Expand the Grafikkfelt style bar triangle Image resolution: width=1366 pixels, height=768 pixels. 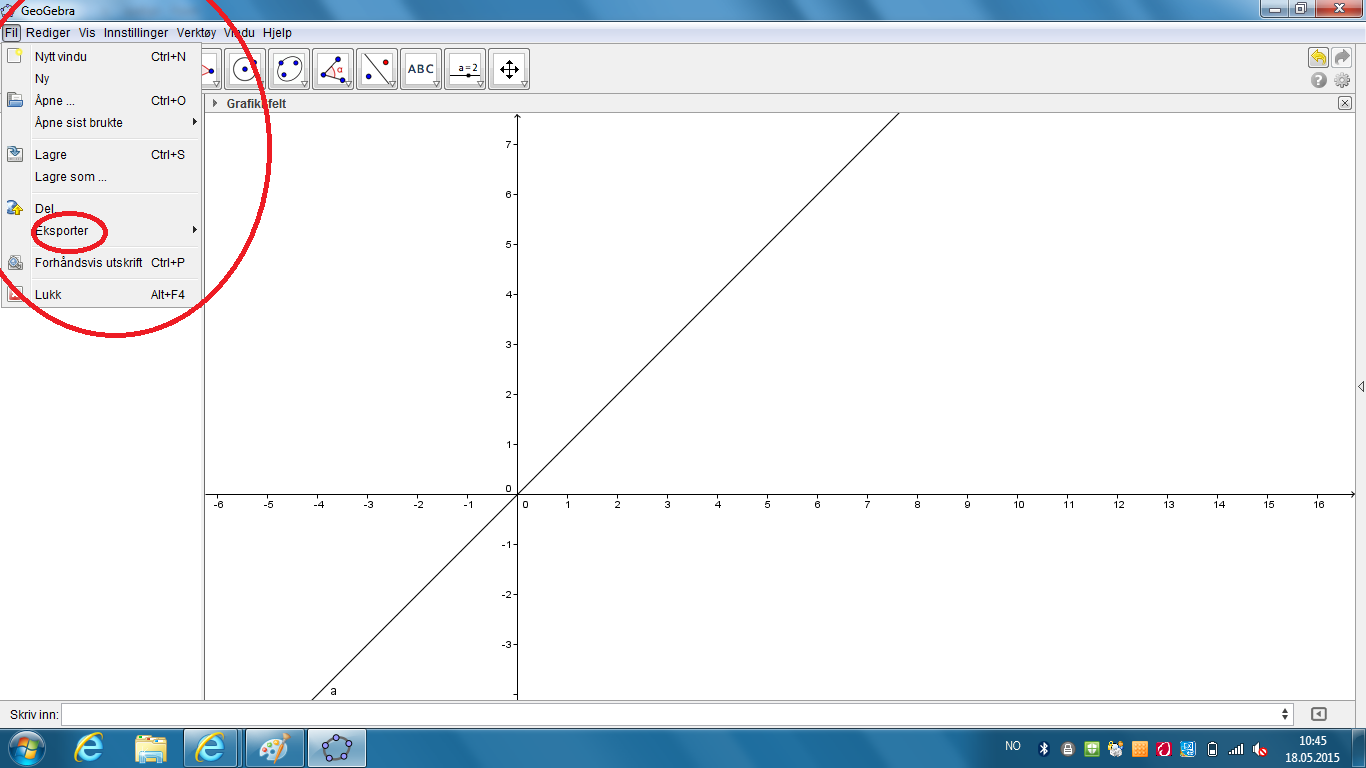tap(214, 103)
